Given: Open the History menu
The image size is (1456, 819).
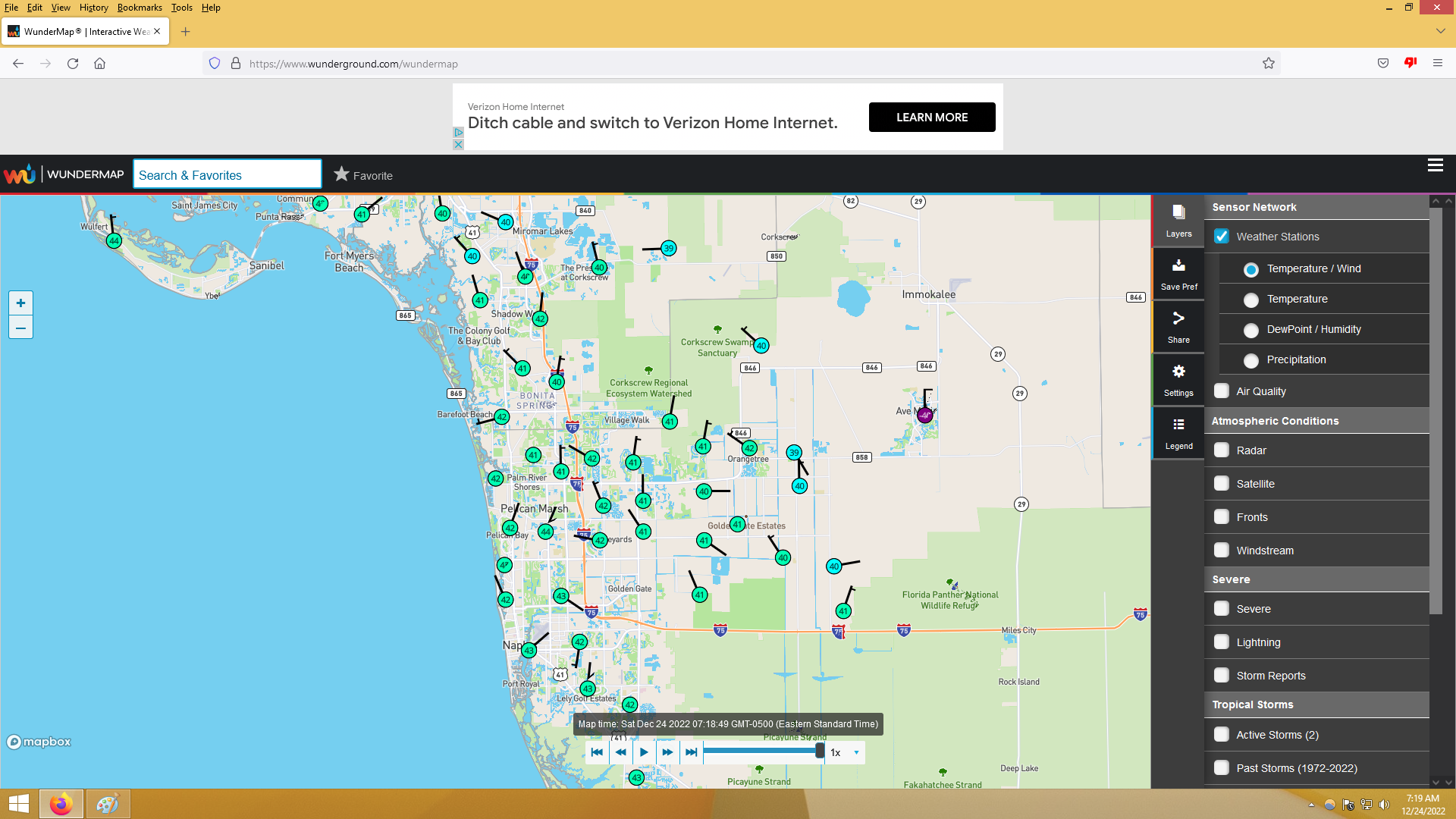Looking at the screenshot, I should point(93,8).
